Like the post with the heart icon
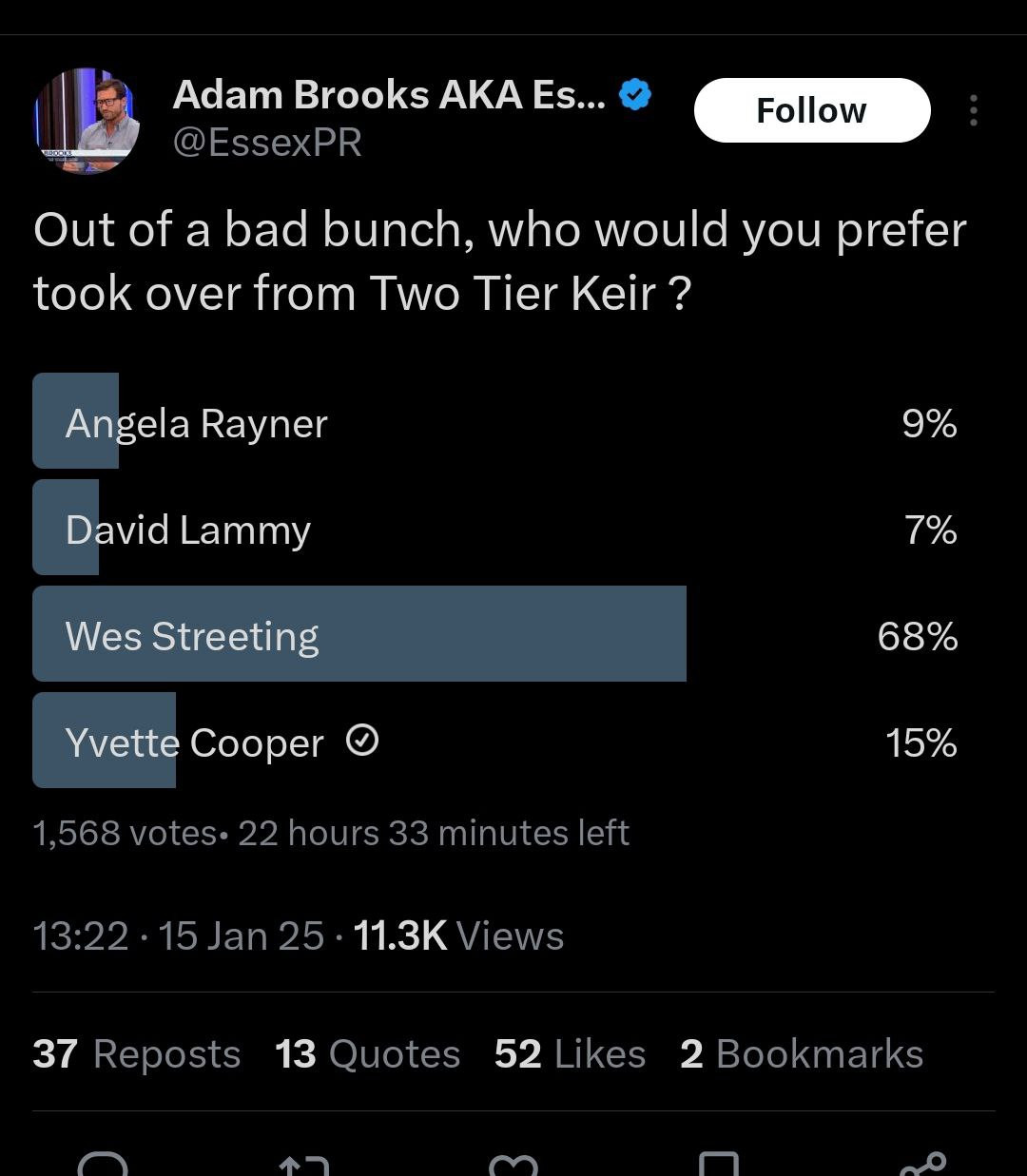 (x=513, y=1166)
